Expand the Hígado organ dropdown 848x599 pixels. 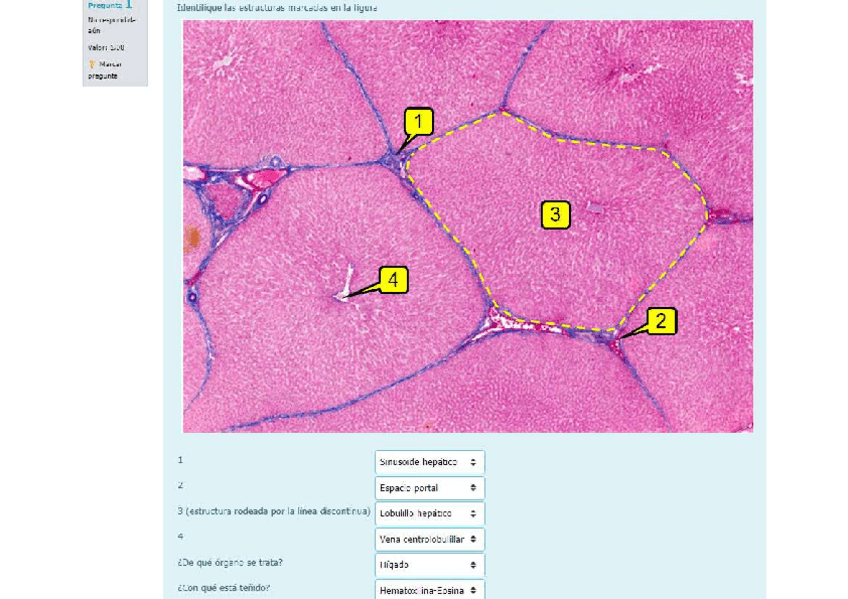(429, 565)
